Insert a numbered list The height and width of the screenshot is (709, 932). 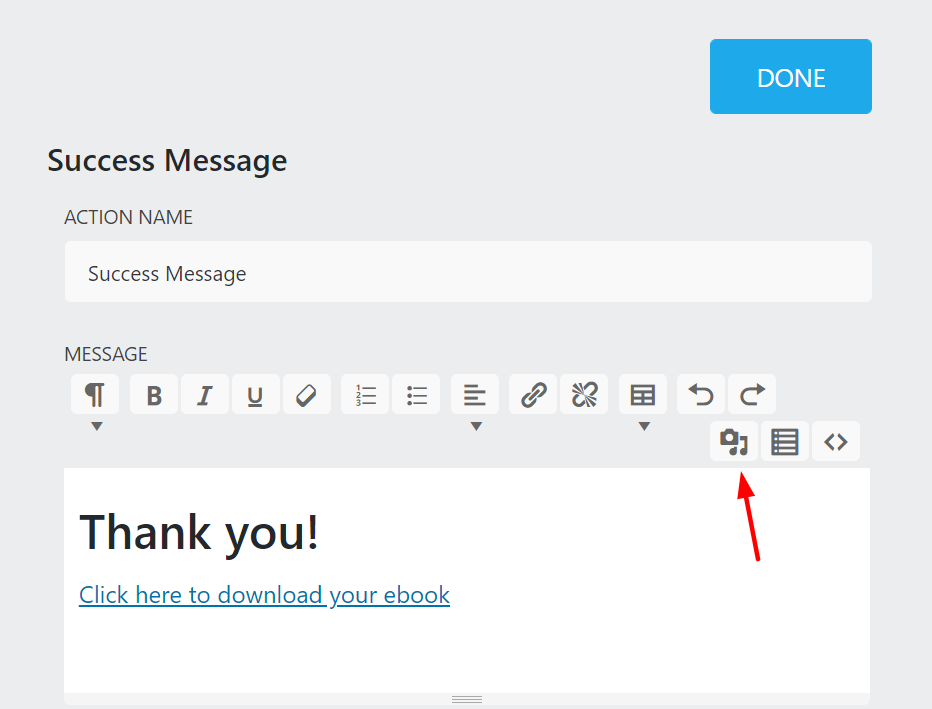coord(366,395)
